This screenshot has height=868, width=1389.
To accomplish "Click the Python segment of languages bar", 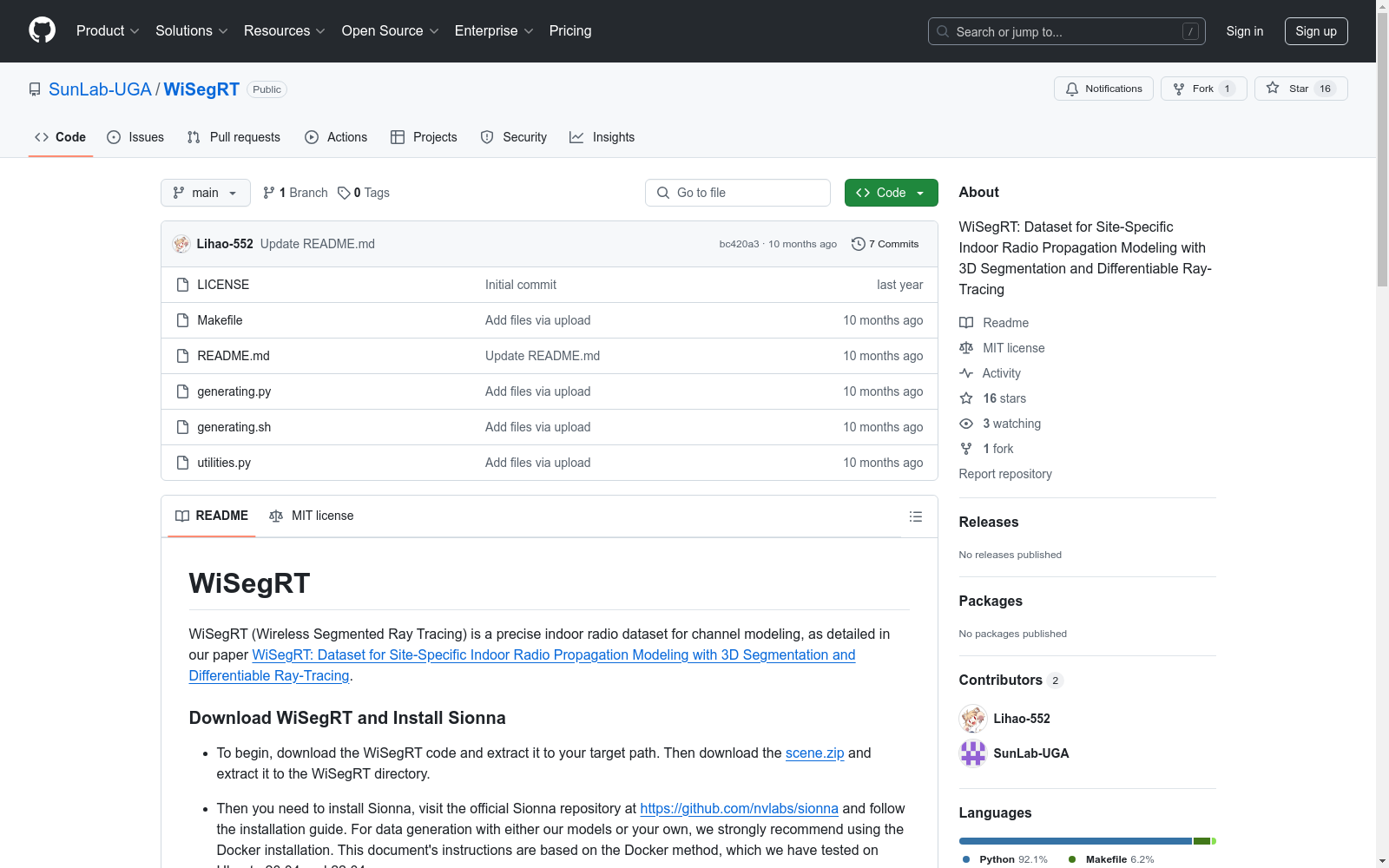I will click(1076, 841).
